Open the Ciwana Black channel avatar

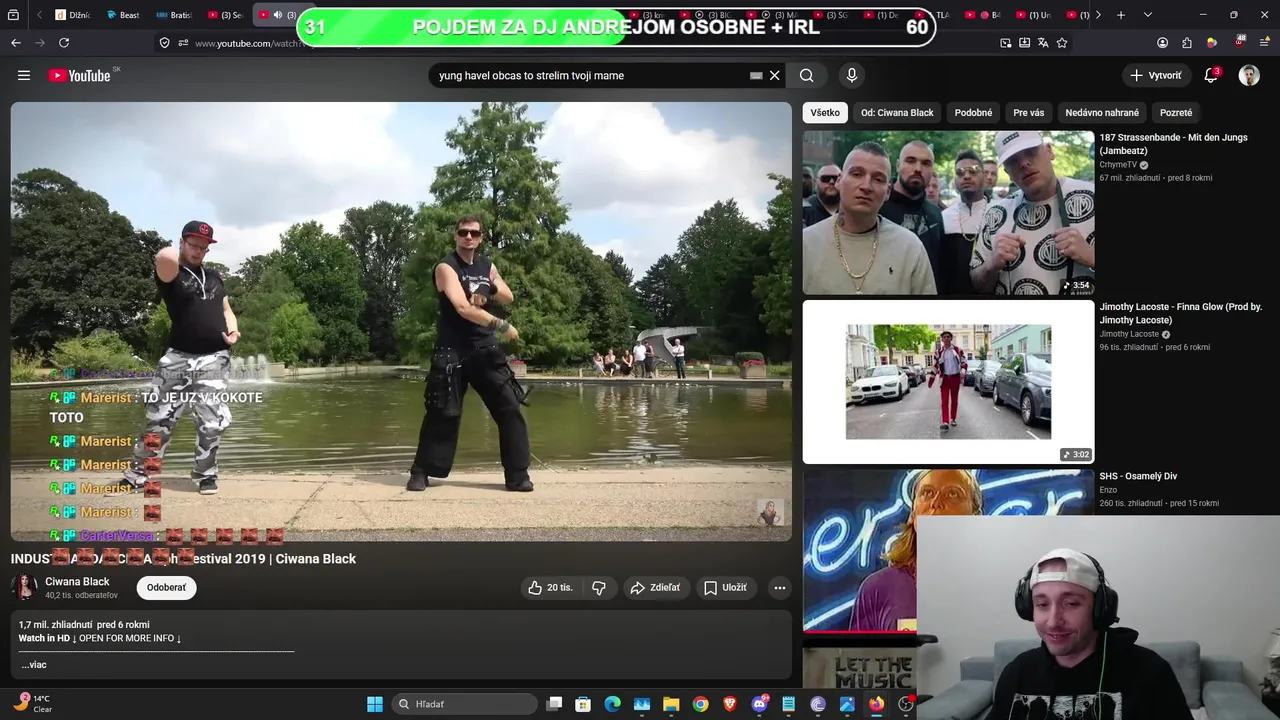click(24, 587)
